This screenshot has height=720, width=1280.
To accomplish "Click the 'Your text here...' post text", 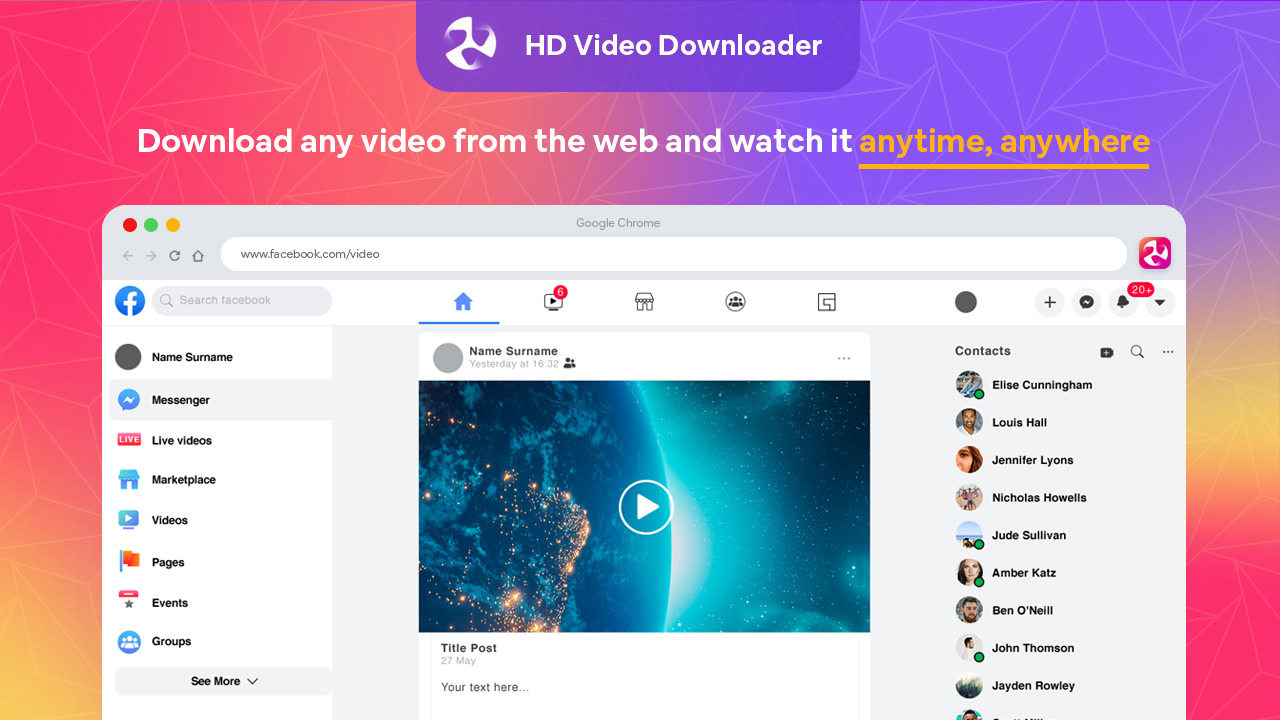I will tap(485, 687).
